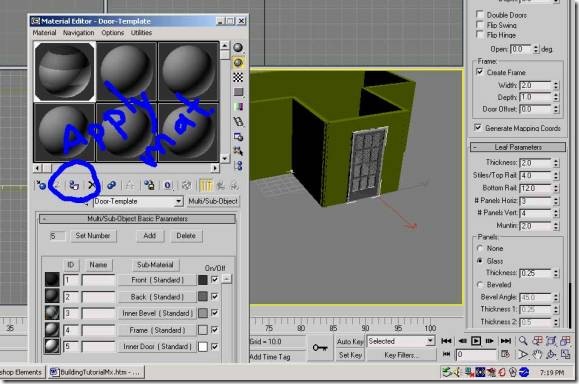Enable the Double Doors checkbox
Image resolution: width=579 pixels, height=384 pixels.
point(480,15)
